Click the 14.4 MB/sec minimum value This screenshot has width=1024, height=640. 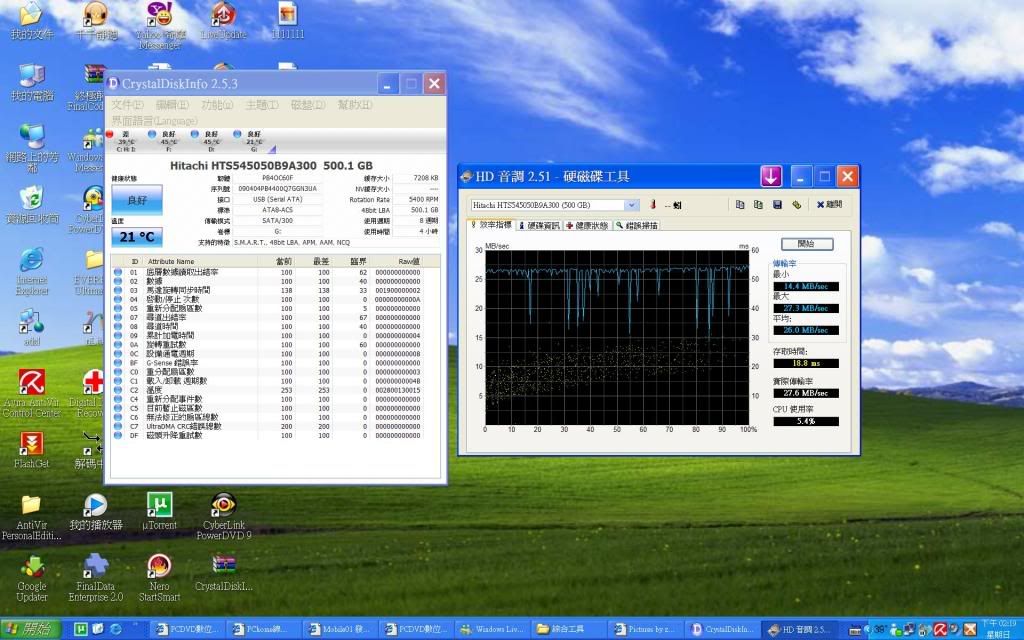pyautogui.click(x=806, y=286)
